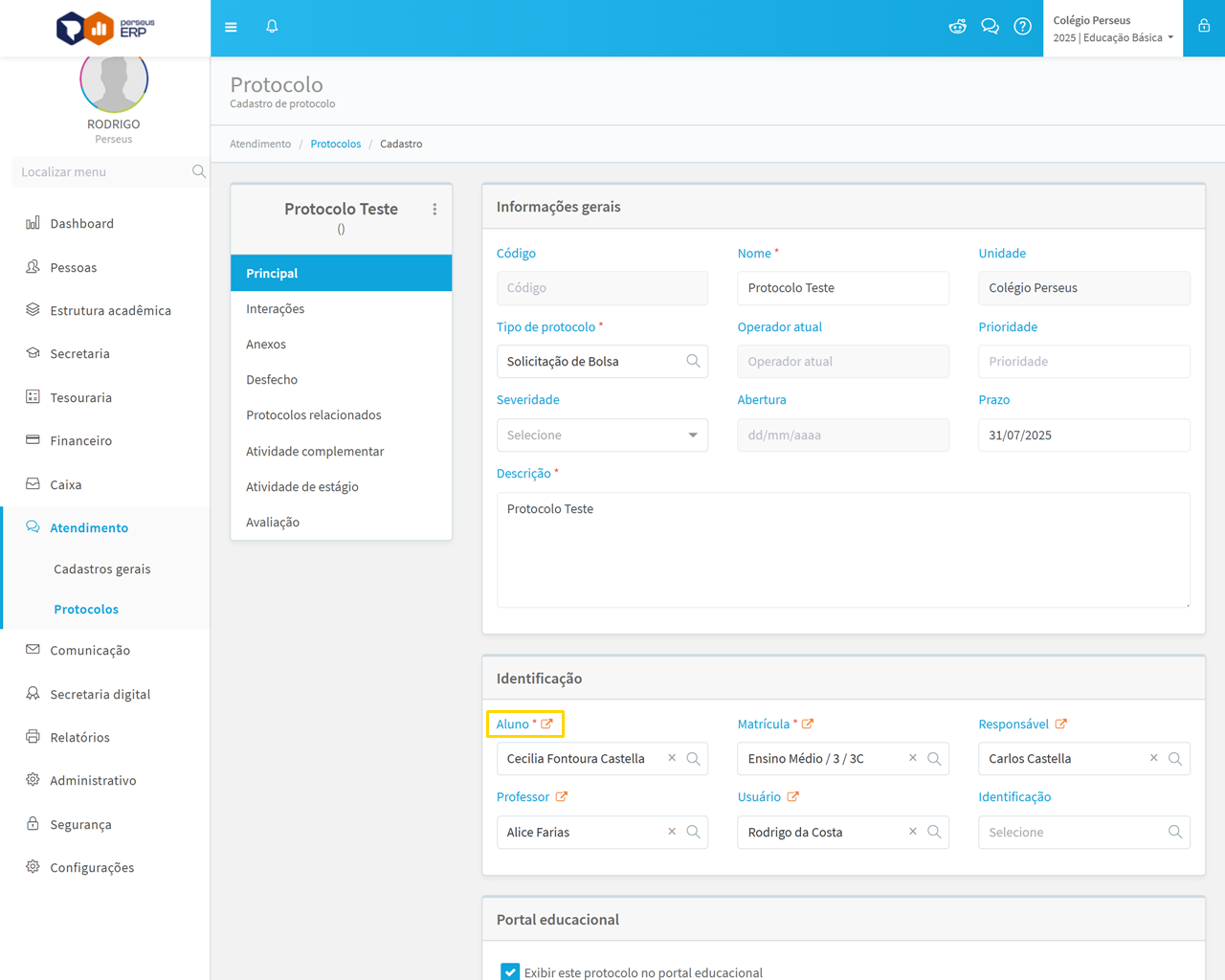1225x980 pixels.
Task: Toggle the hamburger menu icon
Action: [x=231, y=27]
